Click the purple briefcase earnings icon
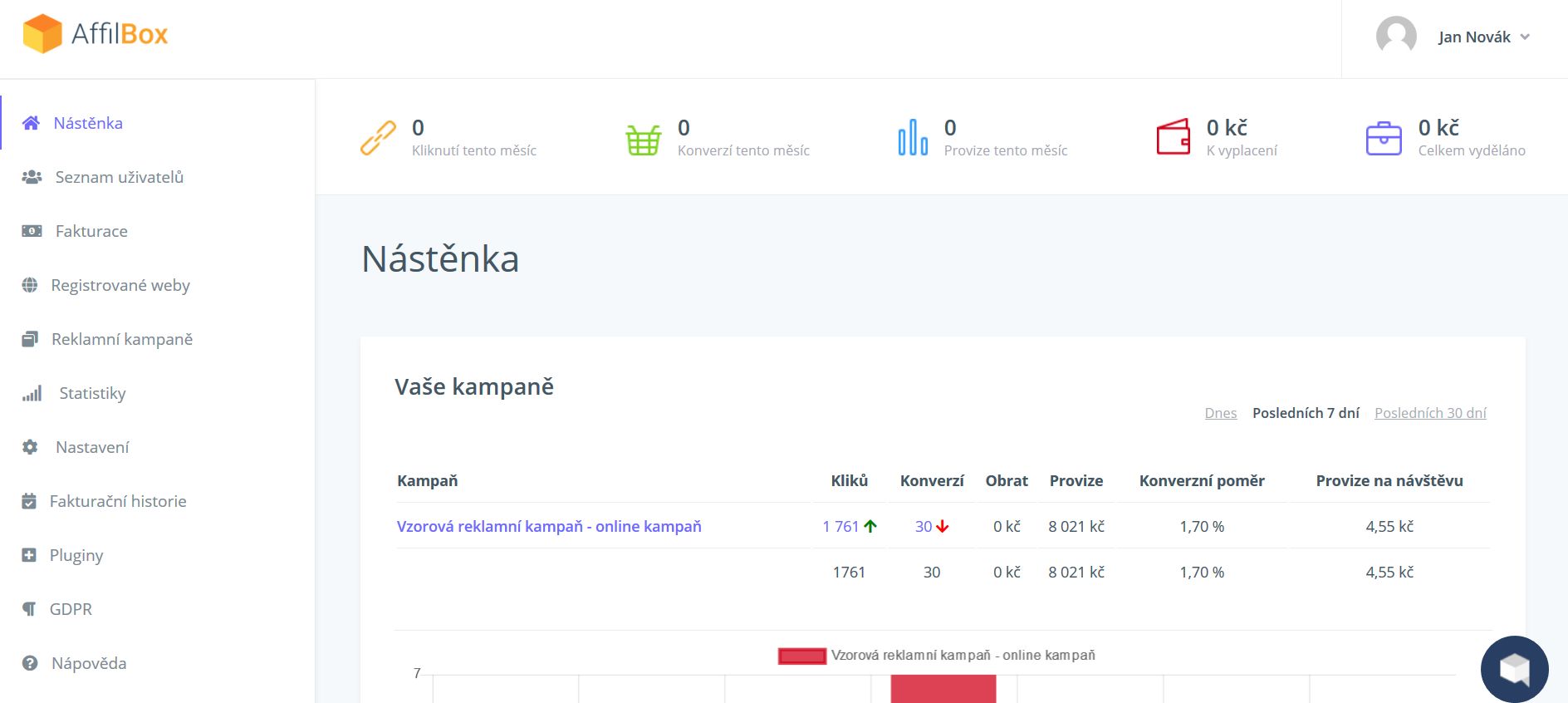 click(1384, 138)
